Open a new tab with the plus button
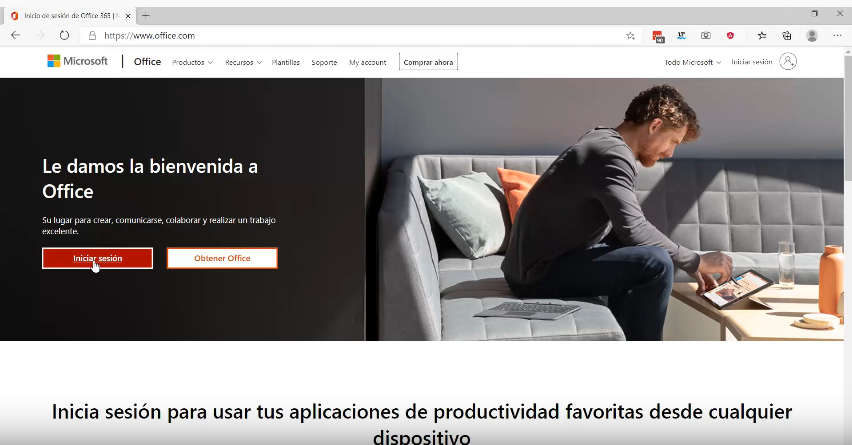The width and height of the screenshot is (852, 445). [x=146, y=15]
